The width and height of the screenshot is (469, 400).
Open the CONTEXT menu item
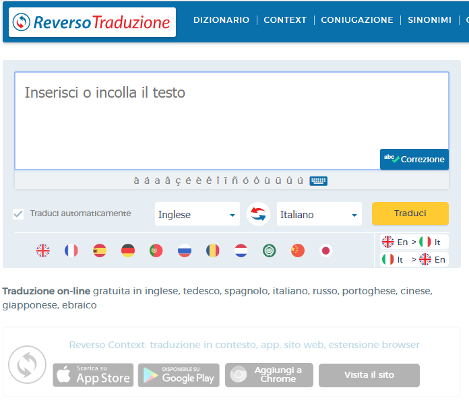click(x=285, y=20)
